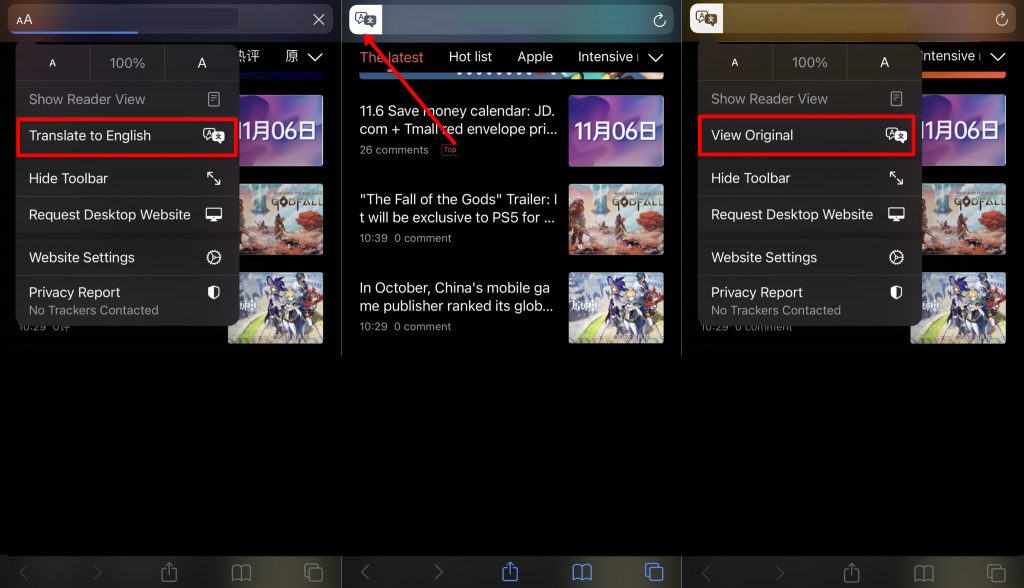Image resolution: width=1024 pixels, height=588 pixels.
Task: Open the Hot list tab
Action: tap(470, 57)
